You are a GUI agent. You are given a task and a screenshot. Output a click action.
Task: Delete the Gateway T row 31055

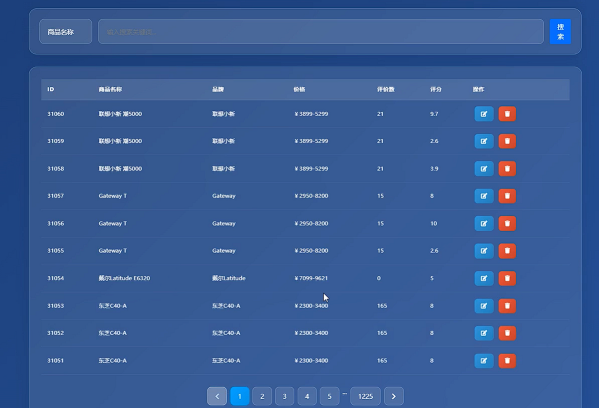507,251
